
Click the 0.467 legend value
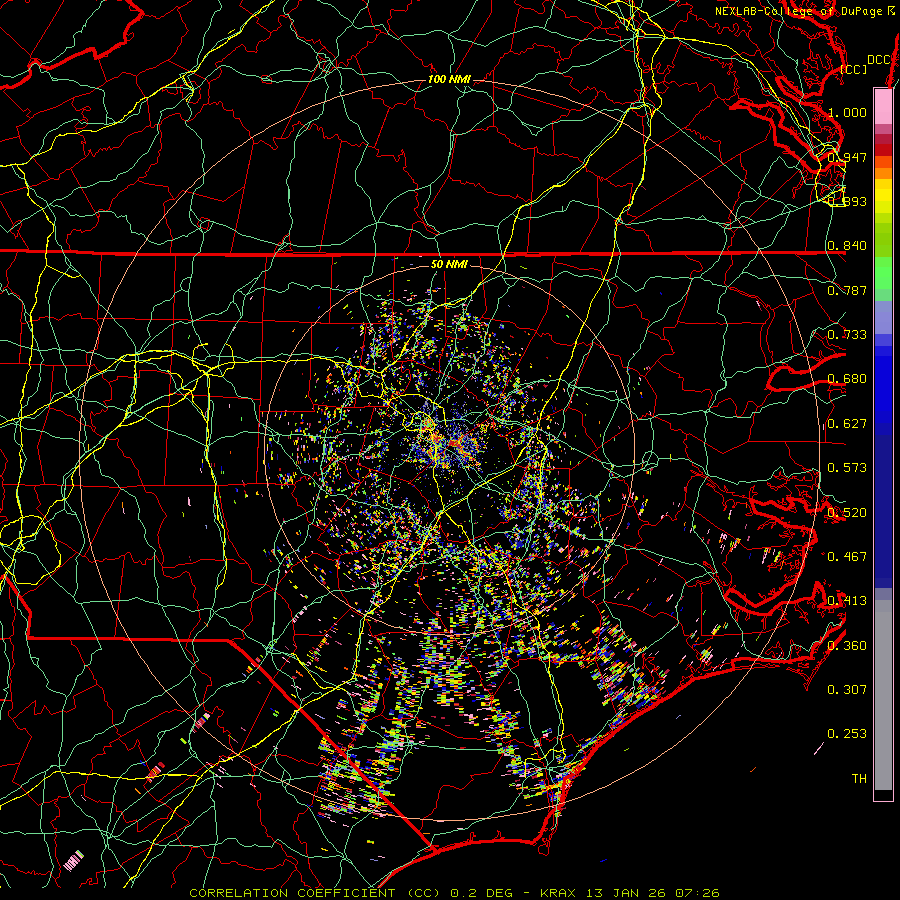point(847,557)
